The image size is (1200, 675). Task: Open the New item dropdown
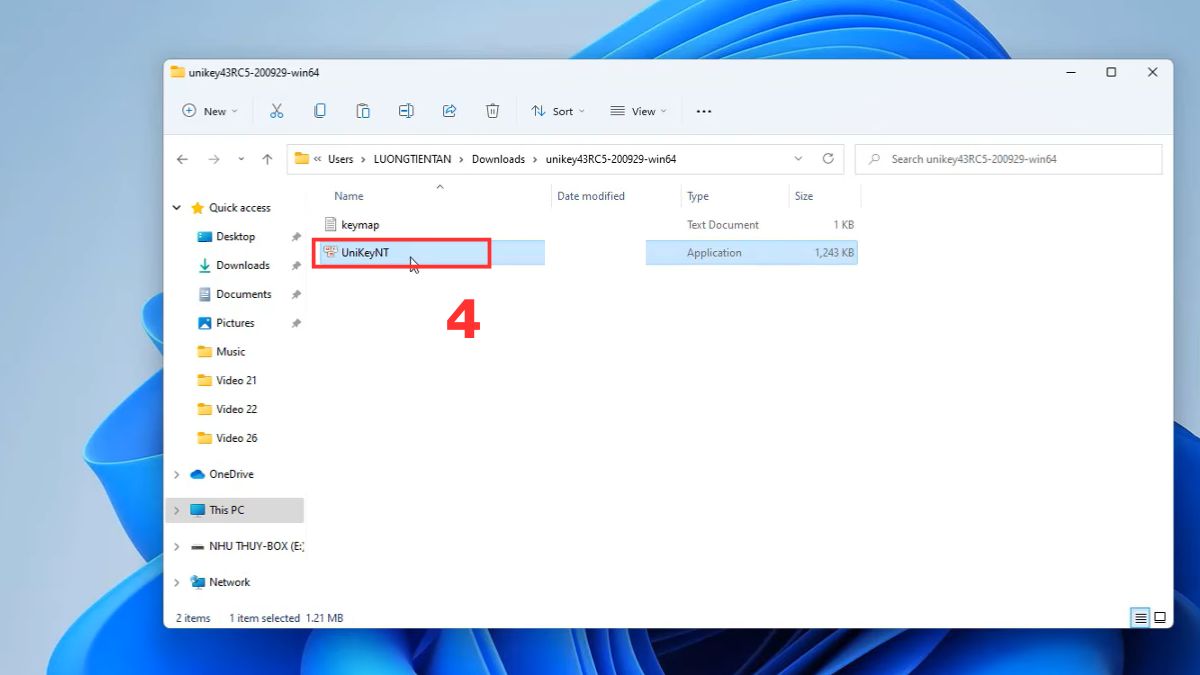(x=209, y=111)
